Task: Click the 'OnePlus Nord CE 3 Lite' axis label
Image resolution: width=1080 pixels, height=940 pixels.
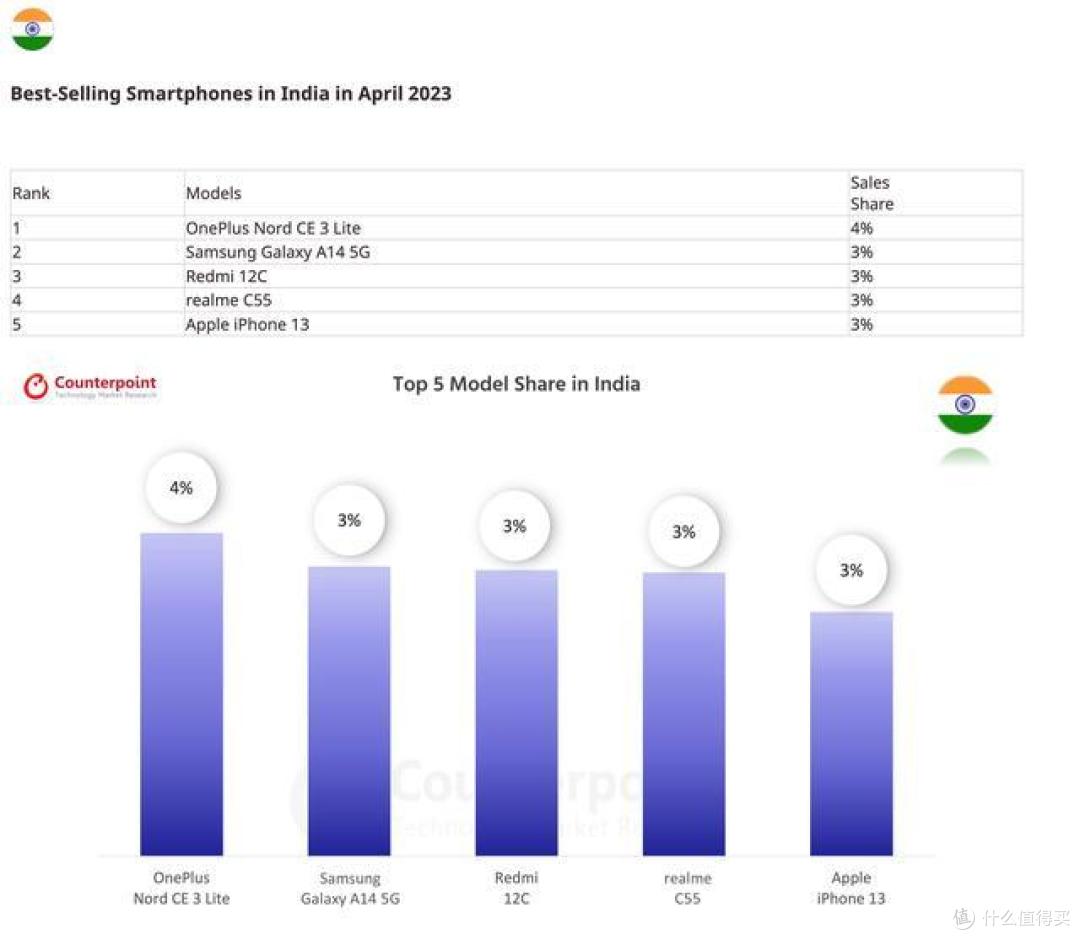Action: pyautogui.click(x=182, y=888)
